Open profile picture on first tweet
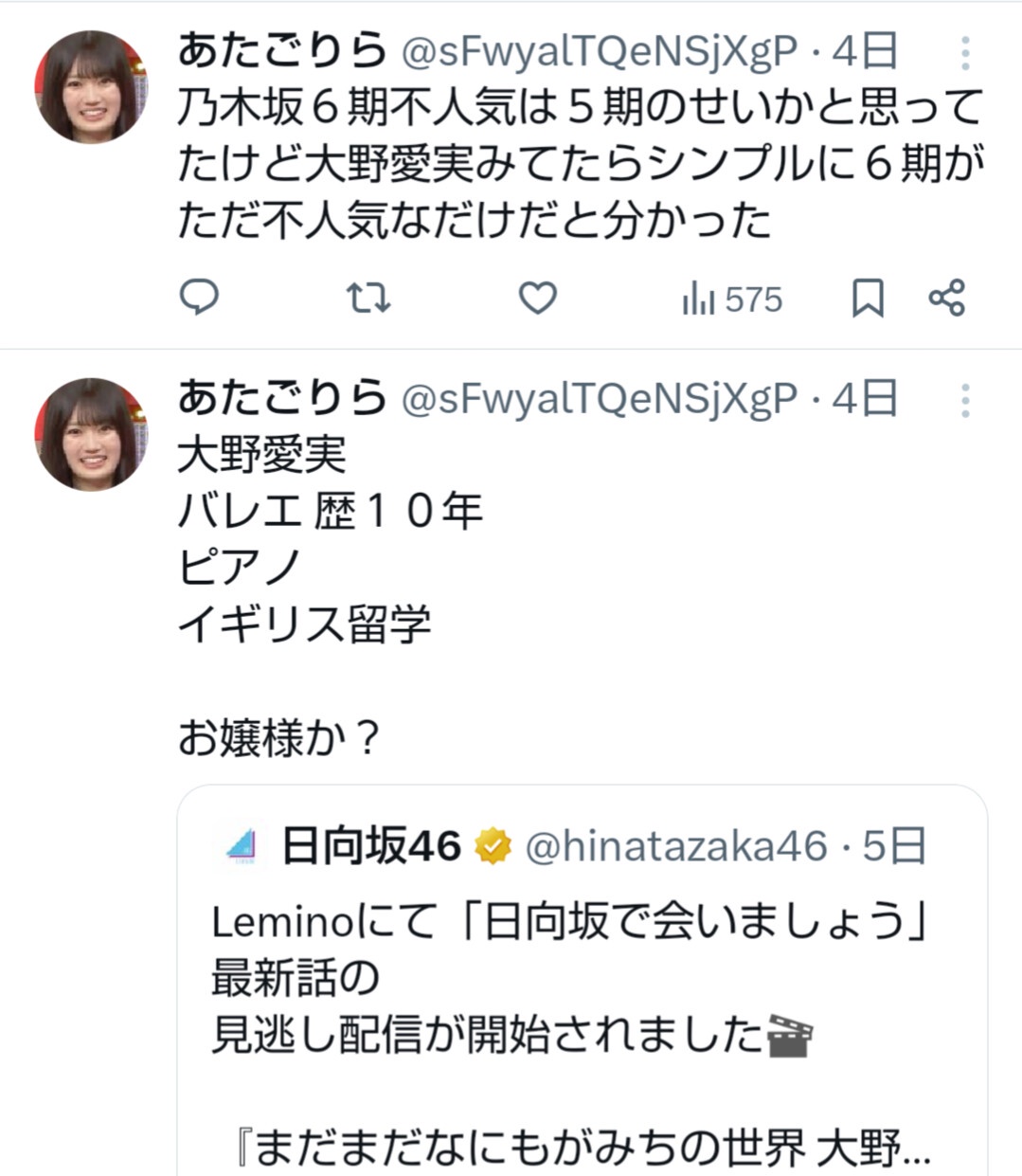 tap(91, 87)
